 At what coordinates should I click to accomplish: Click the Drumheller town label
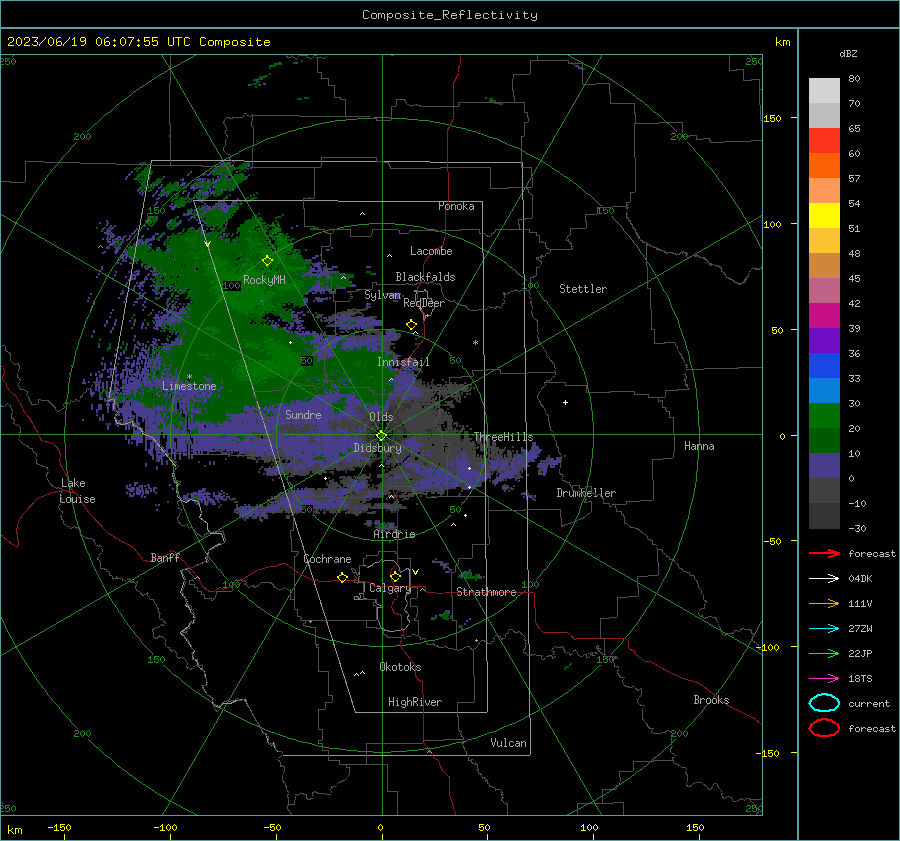[x=586, y=493]
